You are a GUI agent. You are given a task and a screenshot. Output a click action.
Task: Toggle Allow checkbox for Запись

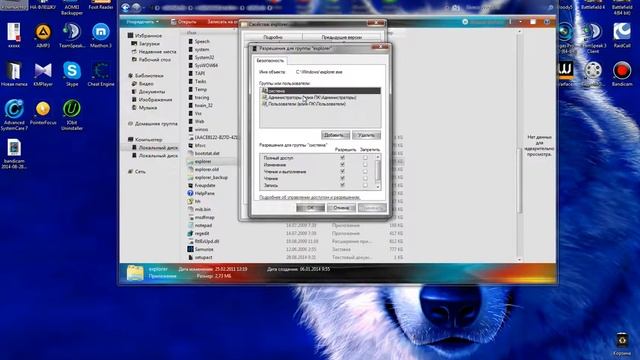coord(342,185)
